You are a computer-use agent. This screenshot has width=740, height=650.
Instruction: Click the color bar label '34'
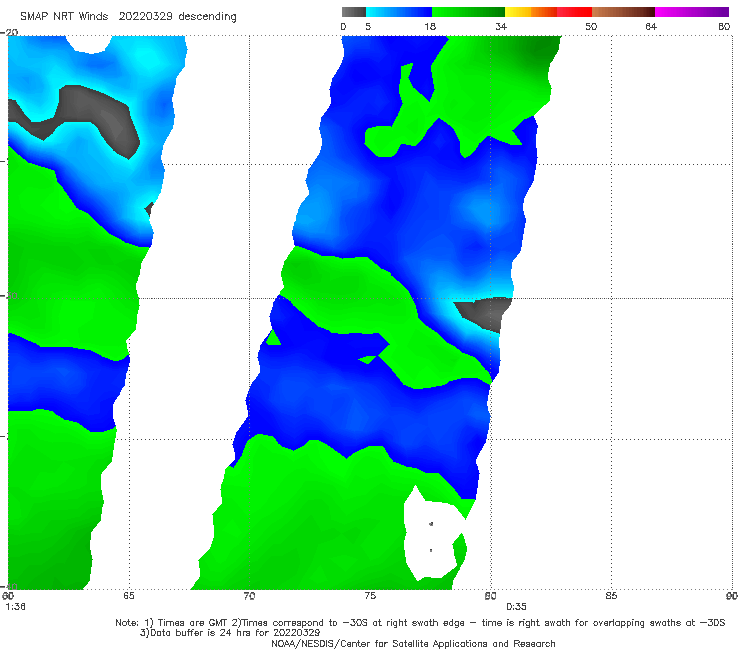point(501,26)
